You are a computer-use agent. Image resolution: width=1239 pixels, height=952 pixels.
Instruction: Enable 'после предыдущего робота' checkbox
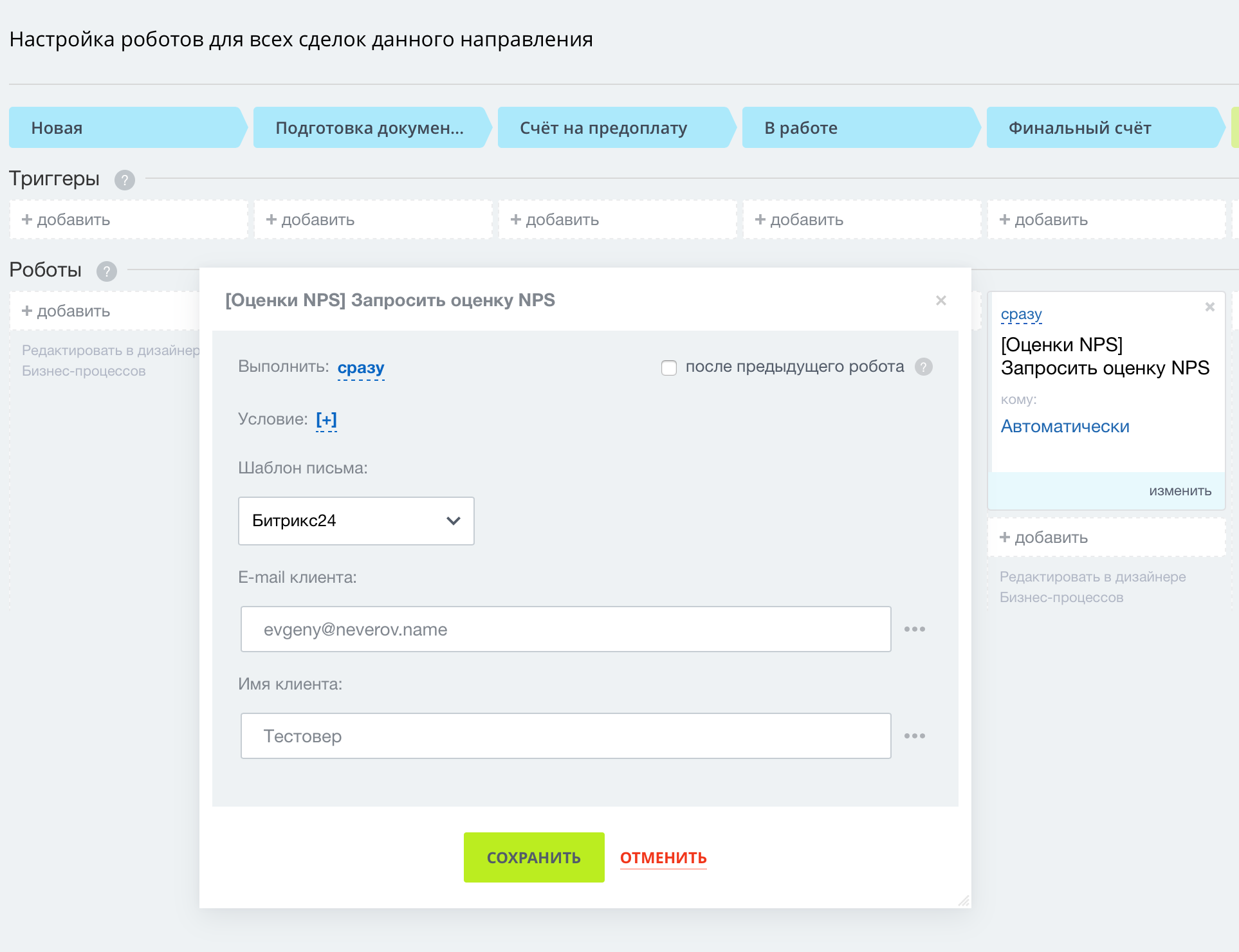tap(669, 368)
